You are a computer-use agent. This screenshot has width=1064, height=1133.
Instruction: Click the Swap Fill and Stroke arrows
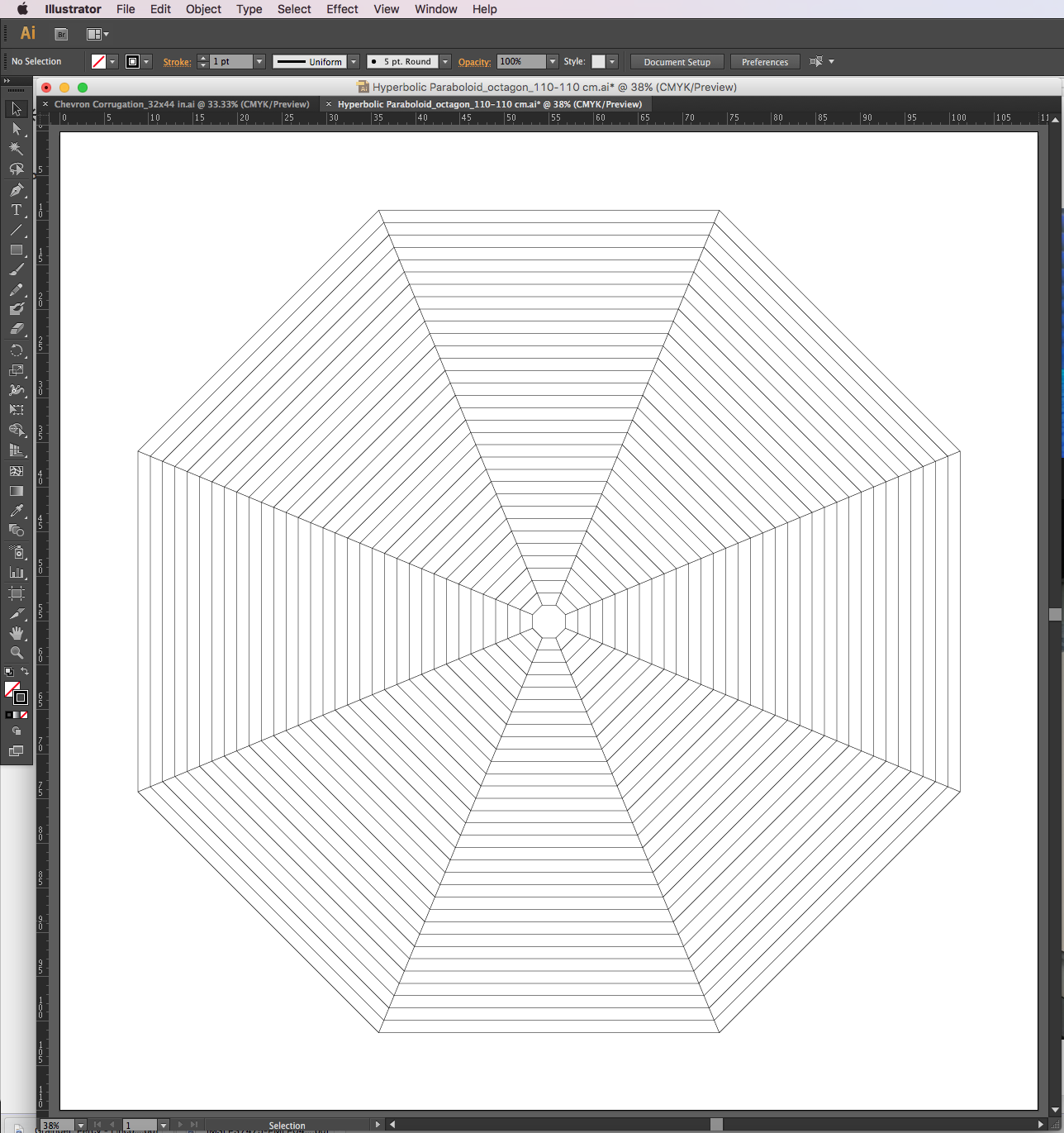point(25,672)
